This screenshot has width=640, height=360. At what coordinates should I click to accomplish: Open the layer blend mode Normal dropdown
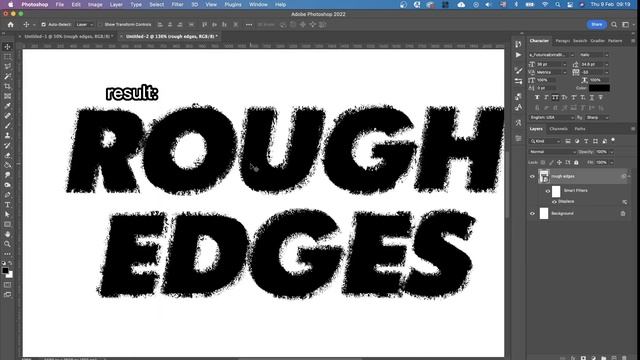point(553,152)
